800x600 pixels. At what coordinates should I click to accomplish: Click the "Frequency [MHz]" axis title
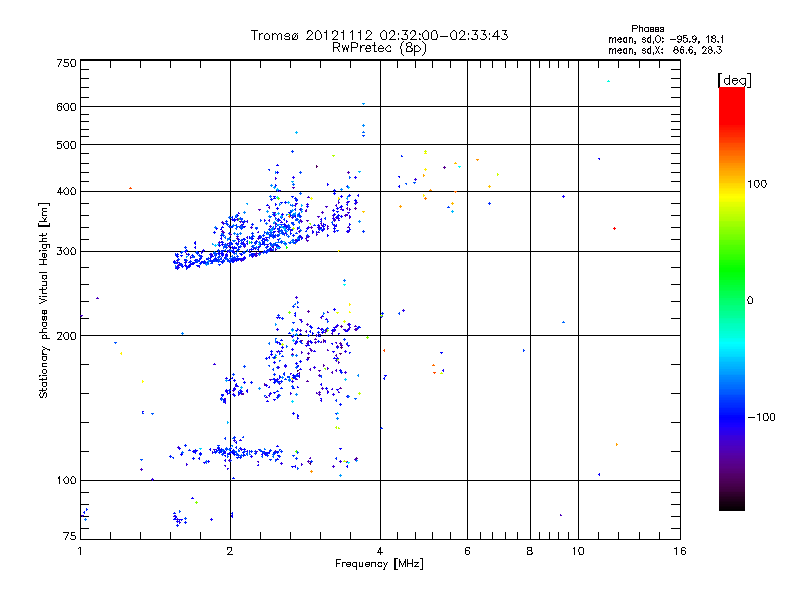379,564
